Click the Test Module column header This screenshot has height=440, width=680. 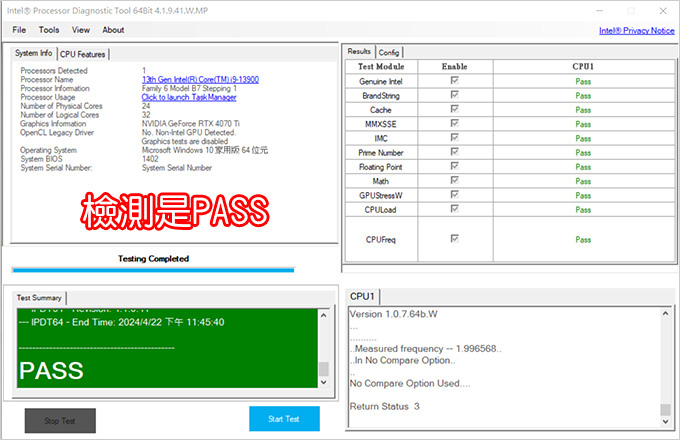pyautogui.click(x=381, y=67)
